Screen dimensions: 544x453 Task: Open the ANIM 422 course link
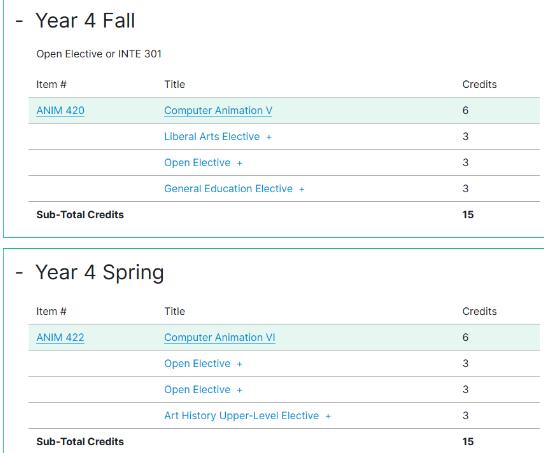point(60,337)
